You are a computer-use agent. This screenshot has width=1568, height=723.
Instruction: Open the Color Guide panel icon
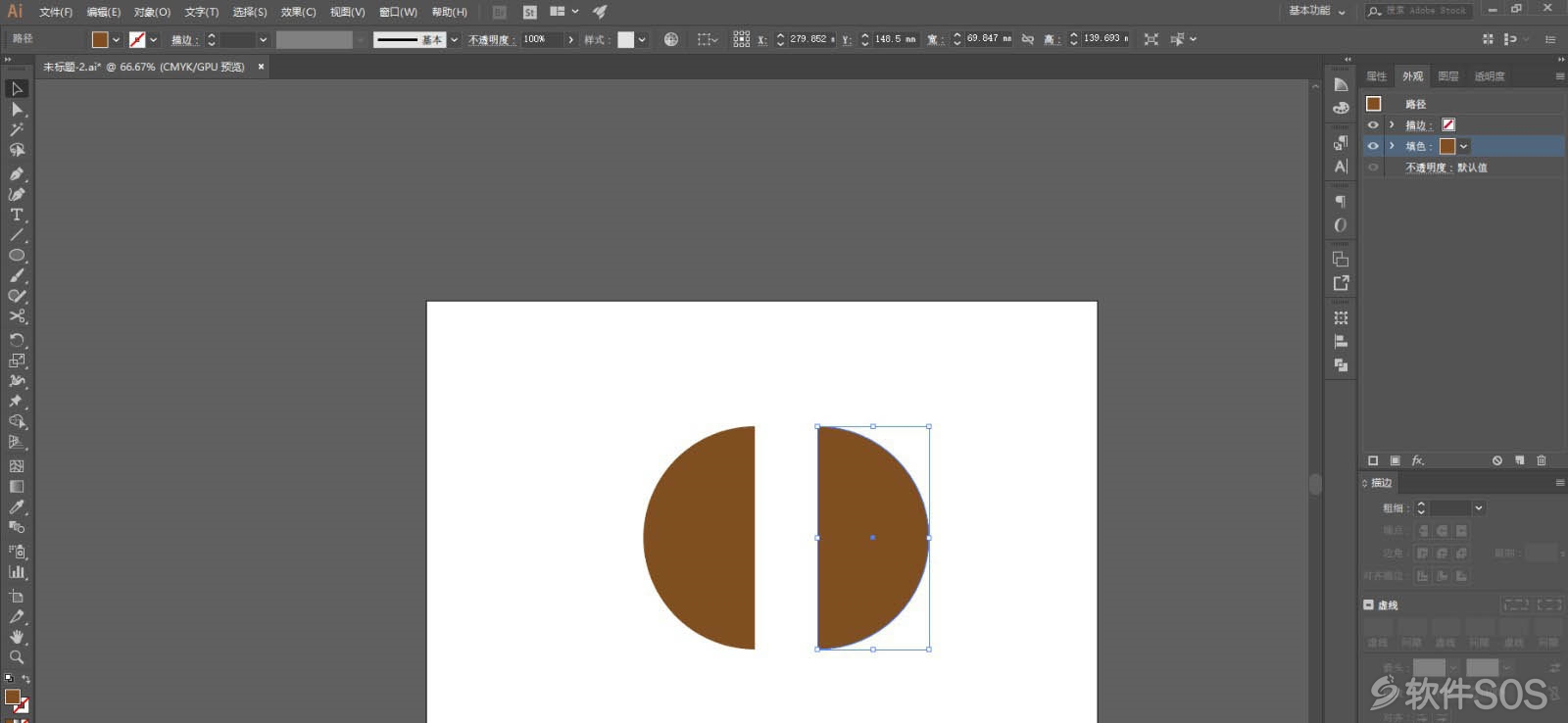[x=1341, y=84]
